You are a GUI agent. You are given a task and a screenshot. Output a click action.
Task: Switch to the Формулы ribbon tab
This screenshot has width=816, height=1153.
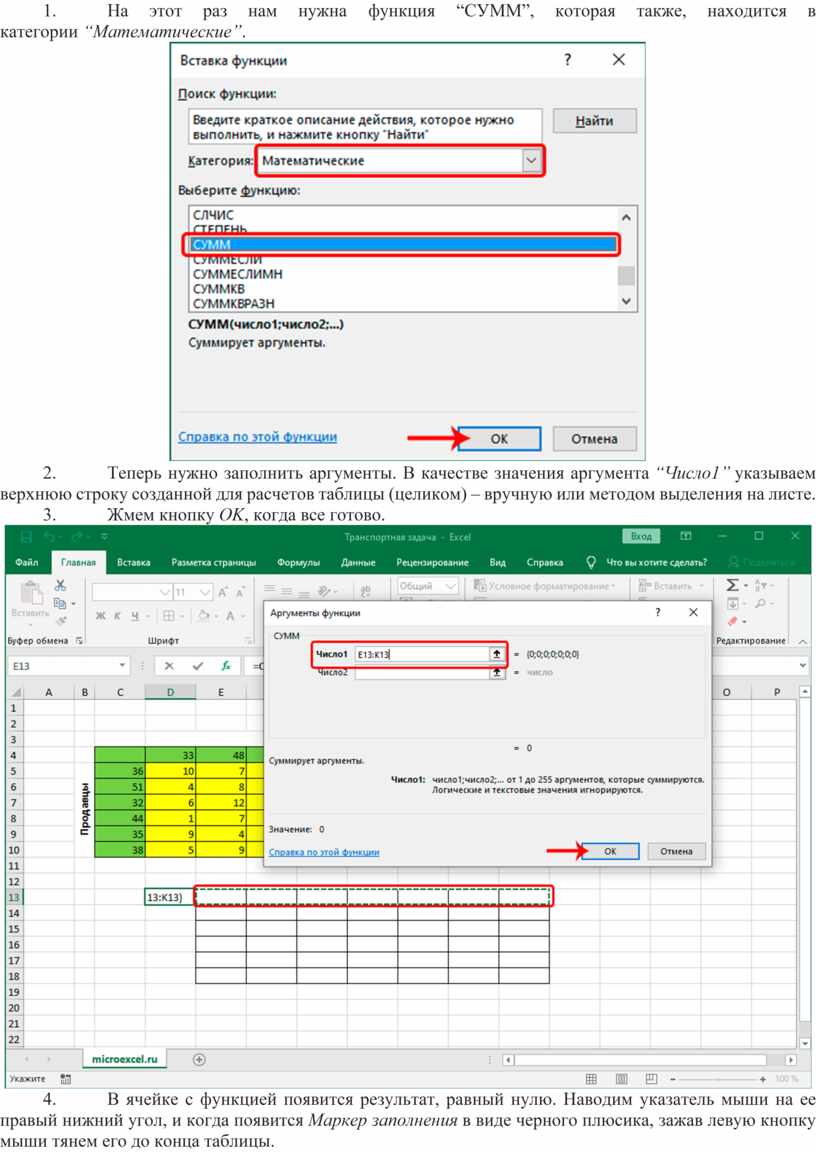pyautogui.click(x=298, y=562)
